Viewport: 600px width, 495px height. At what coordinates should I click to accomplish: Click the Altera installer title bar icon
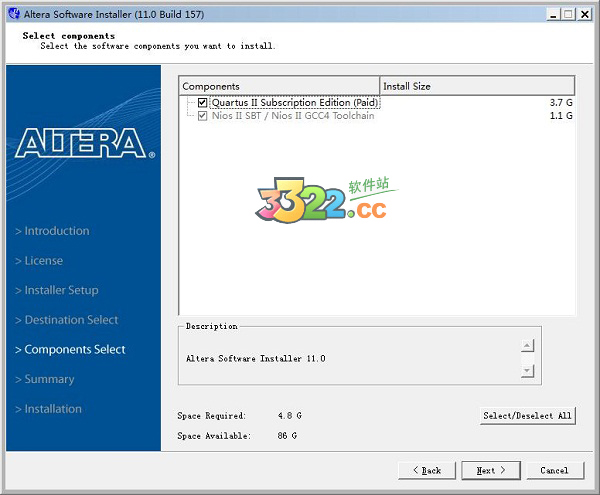[x=14, y=13]
